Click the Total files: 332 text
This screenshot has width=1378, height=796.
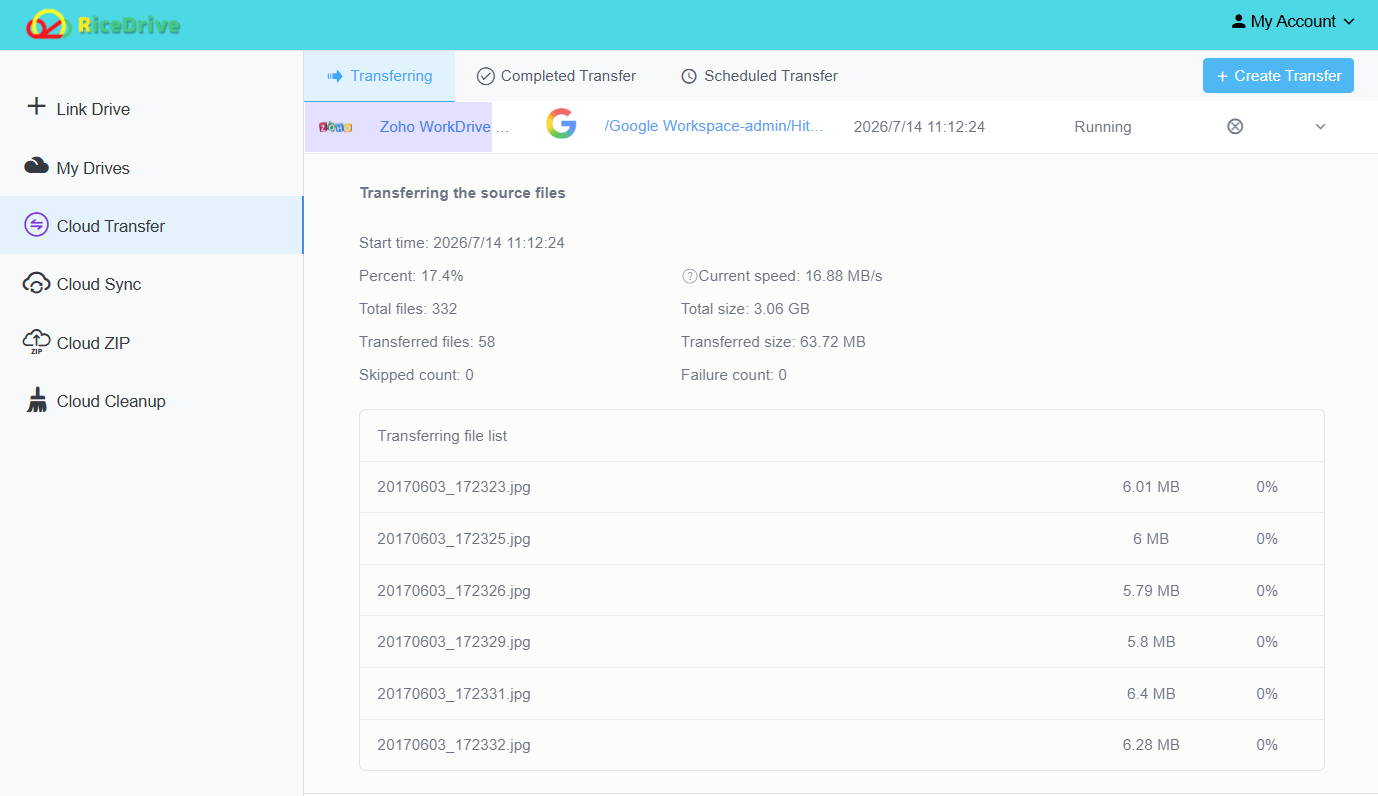pyautogui.click(x=408, y=309)
